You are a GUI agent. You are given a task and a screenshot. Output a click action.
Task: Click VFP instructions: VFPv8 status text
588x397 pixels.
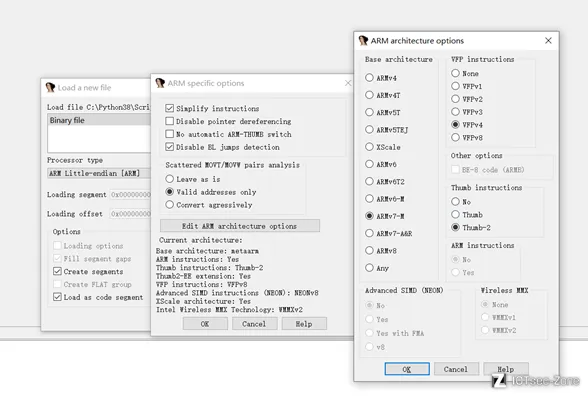[x=201, y=285]
